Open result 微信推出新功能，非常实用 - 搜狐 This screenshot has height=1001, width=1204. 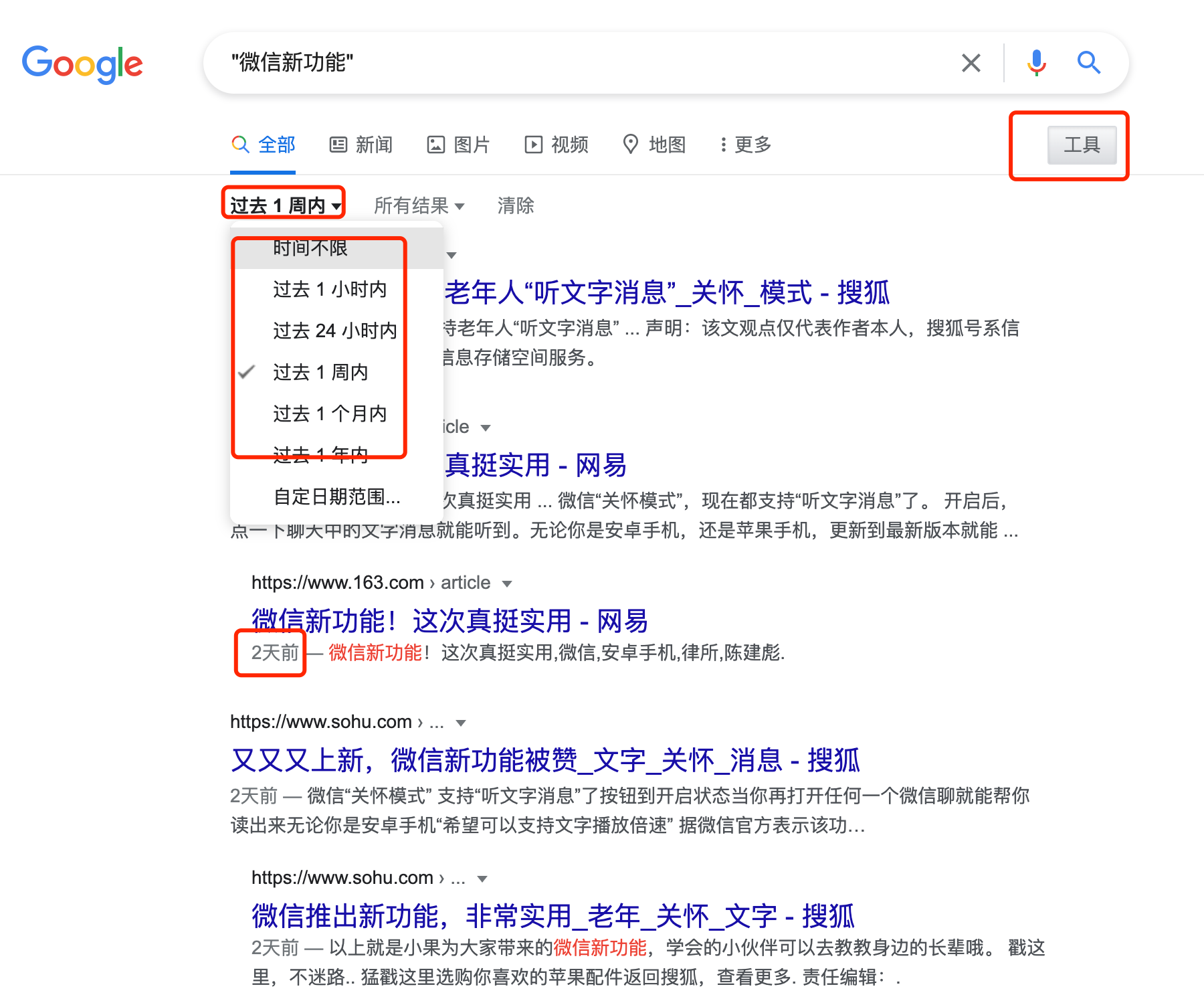(553, 916)
